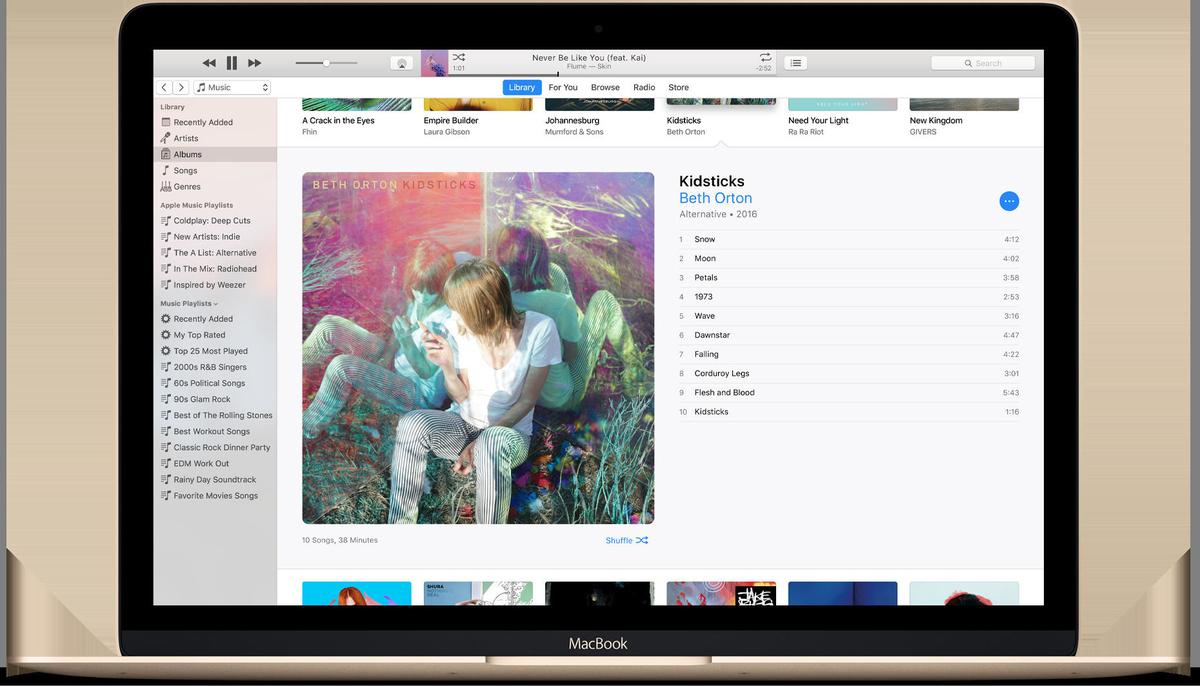Seek within the song progress bar
Image resolution: width=1200 pixels, height=686 pixels.
[614, 74]
